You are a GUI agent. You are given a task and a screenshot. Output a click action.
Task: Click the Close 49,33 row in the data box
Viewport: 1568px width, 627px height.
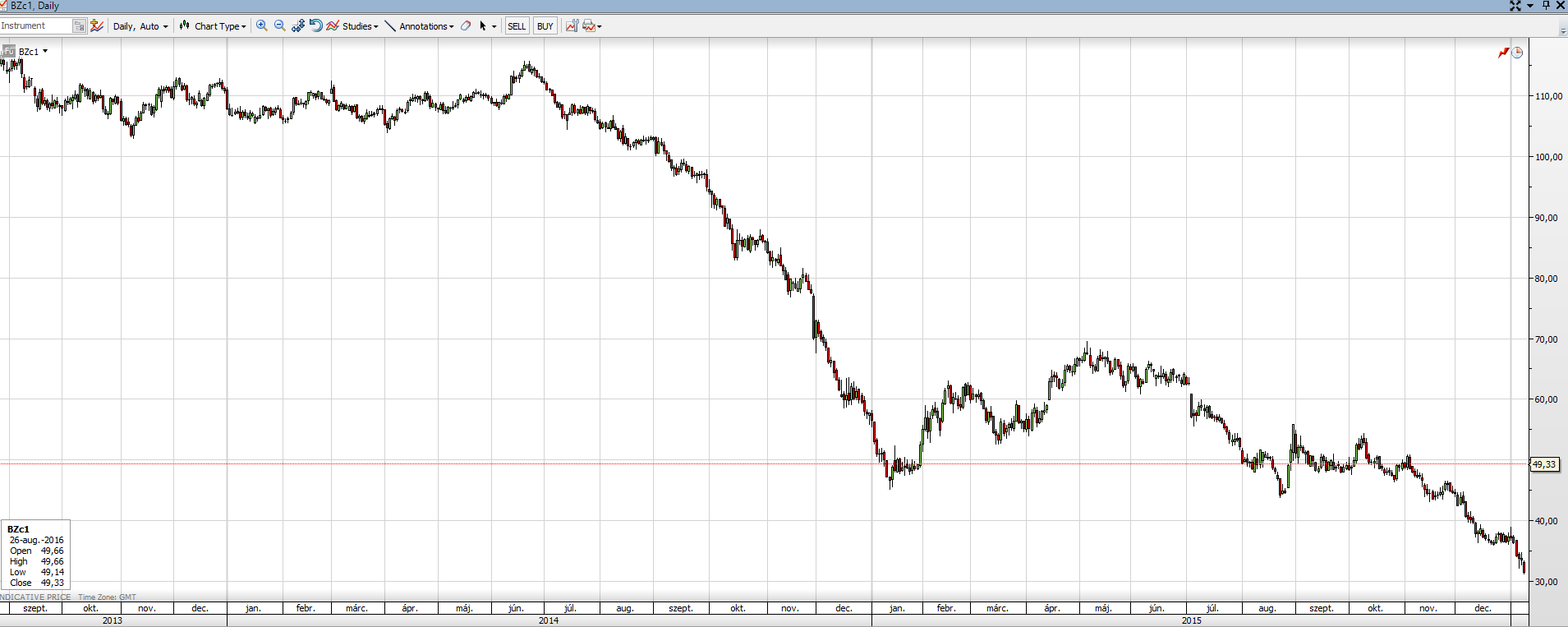click(x=36, y=583)
